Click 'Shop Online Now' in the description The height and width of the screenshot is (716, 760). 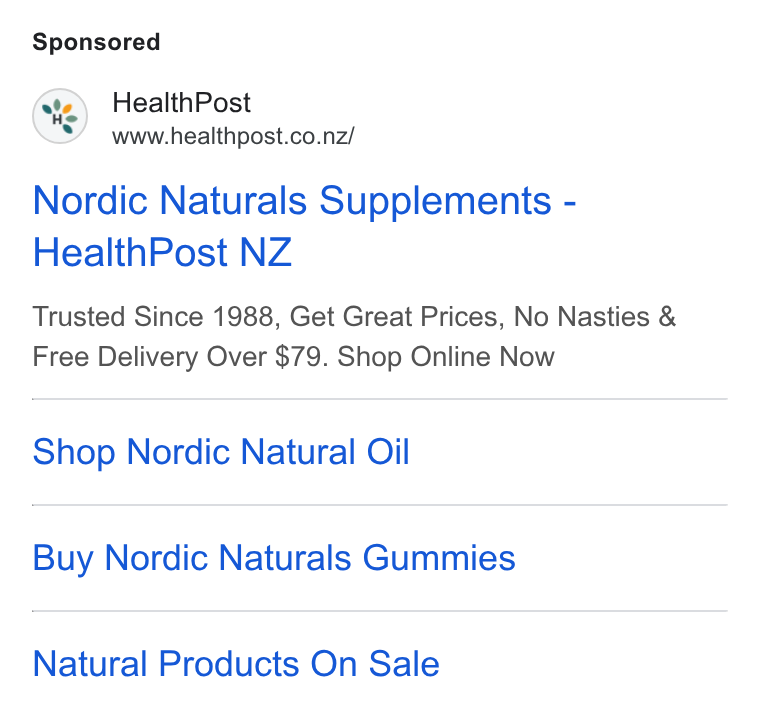tap(446, 357)
